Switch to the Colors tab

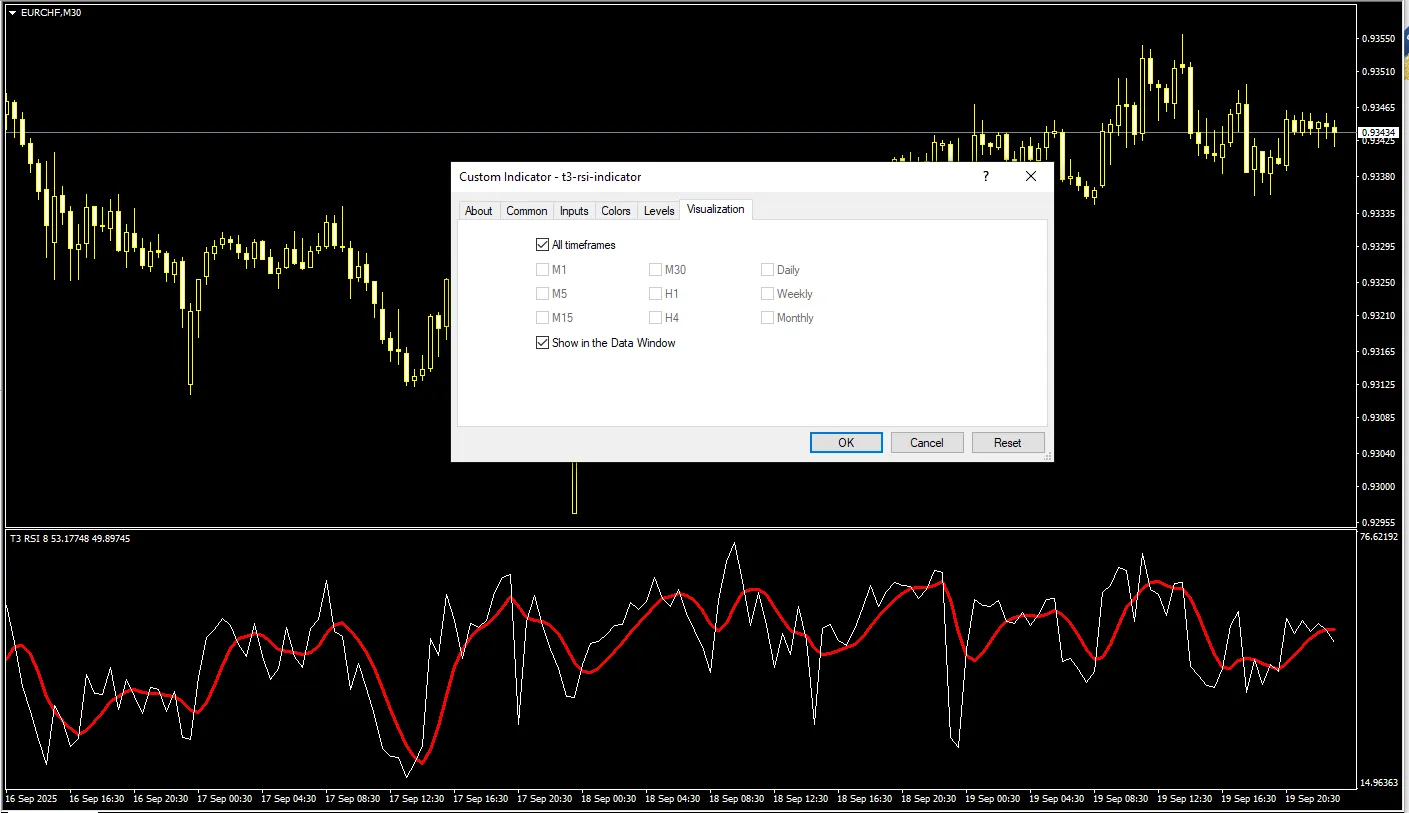pos(615,210)
